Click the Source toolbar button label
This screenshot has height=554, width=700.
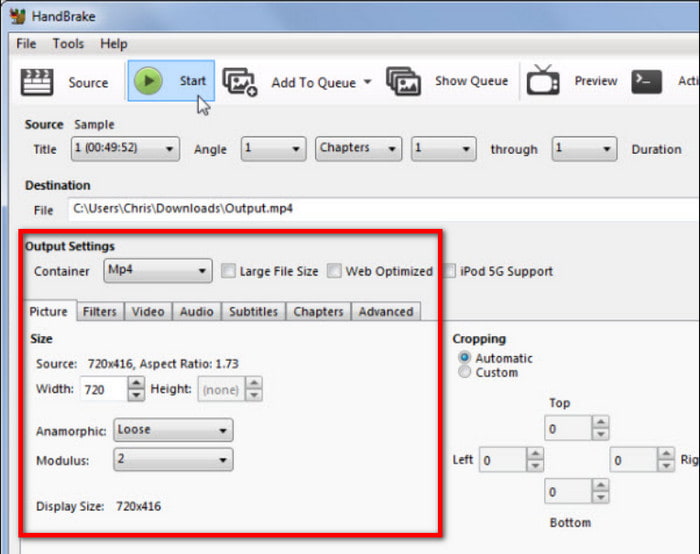pyautogui.click(x=88, y=83)
